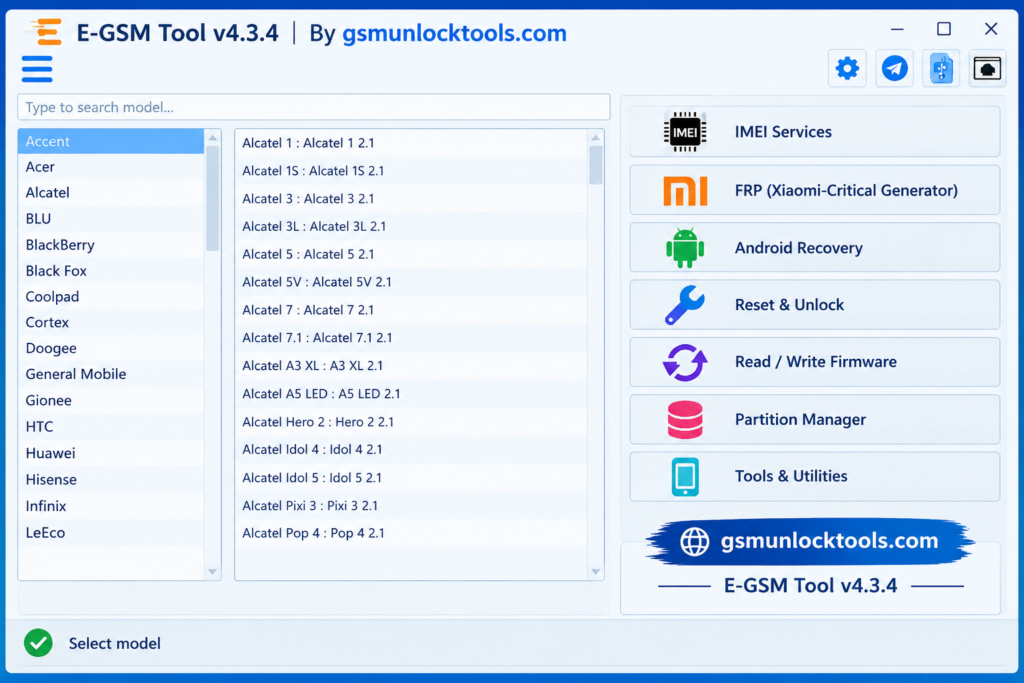This screenshot has width=1024, height=683.
Task: Click the blue wrench icon
Action: (684, 305)
